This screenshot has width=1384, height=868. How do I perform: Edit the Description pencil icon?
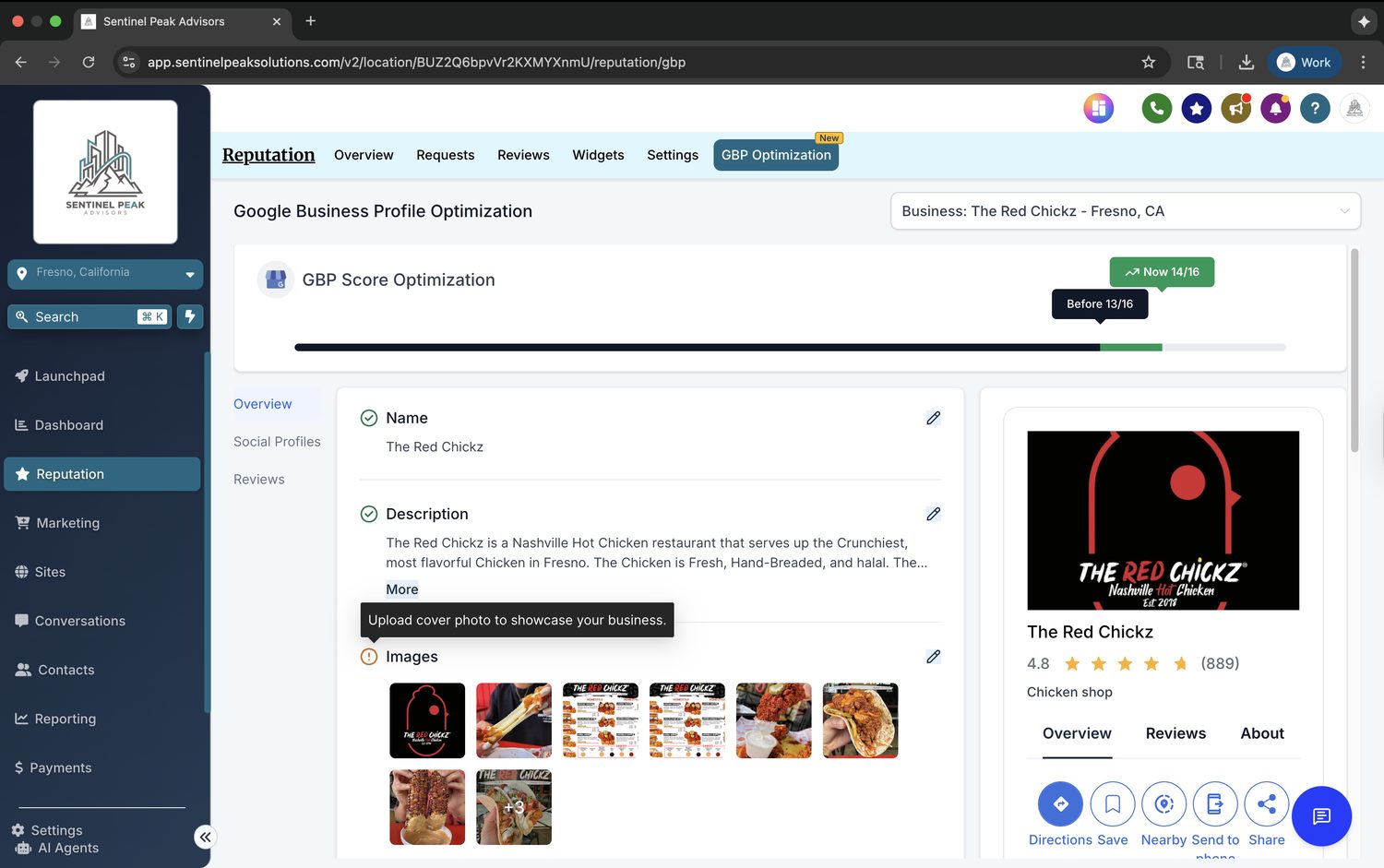click(933, 514)
